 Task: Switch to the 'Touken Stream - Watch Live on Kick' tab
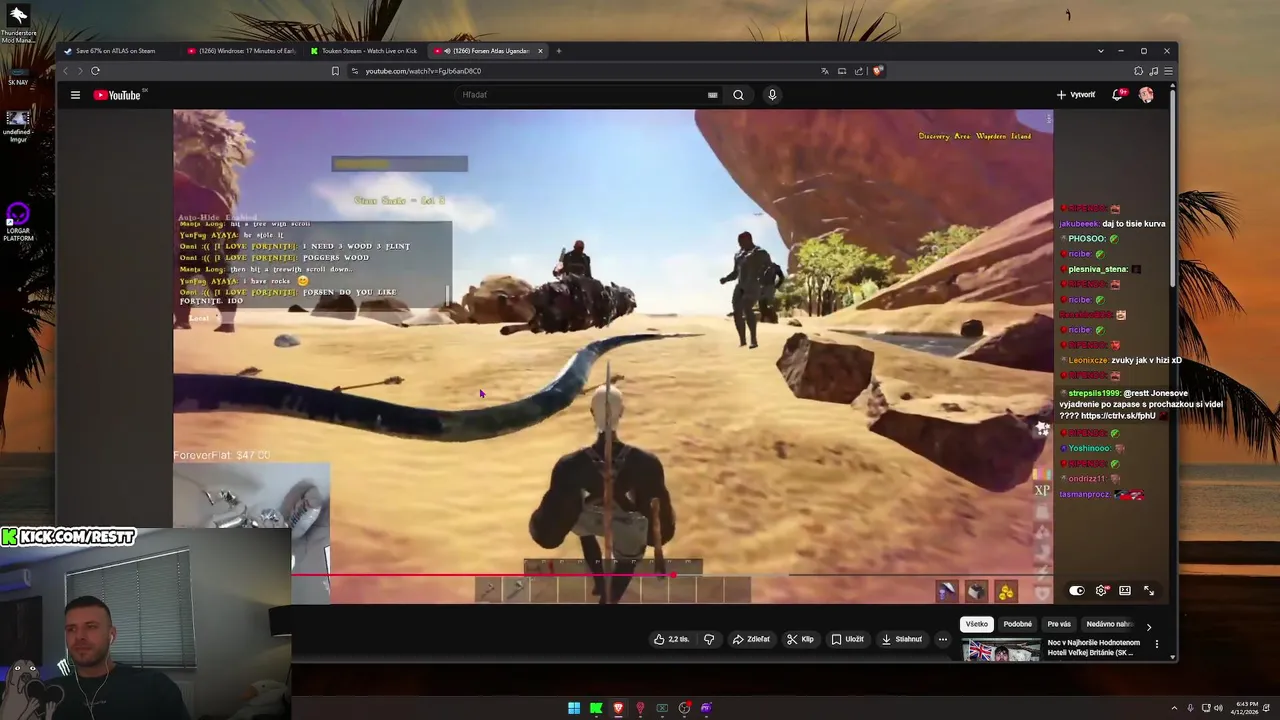pos(364,51)
